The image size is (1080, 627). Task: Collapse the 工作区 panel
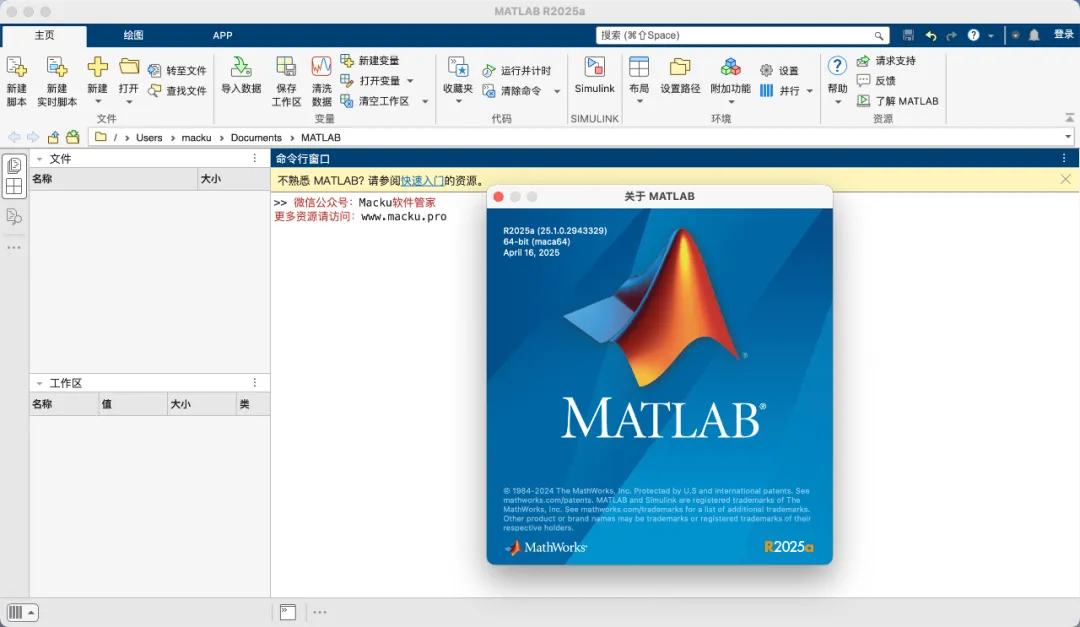click(39, 383)
